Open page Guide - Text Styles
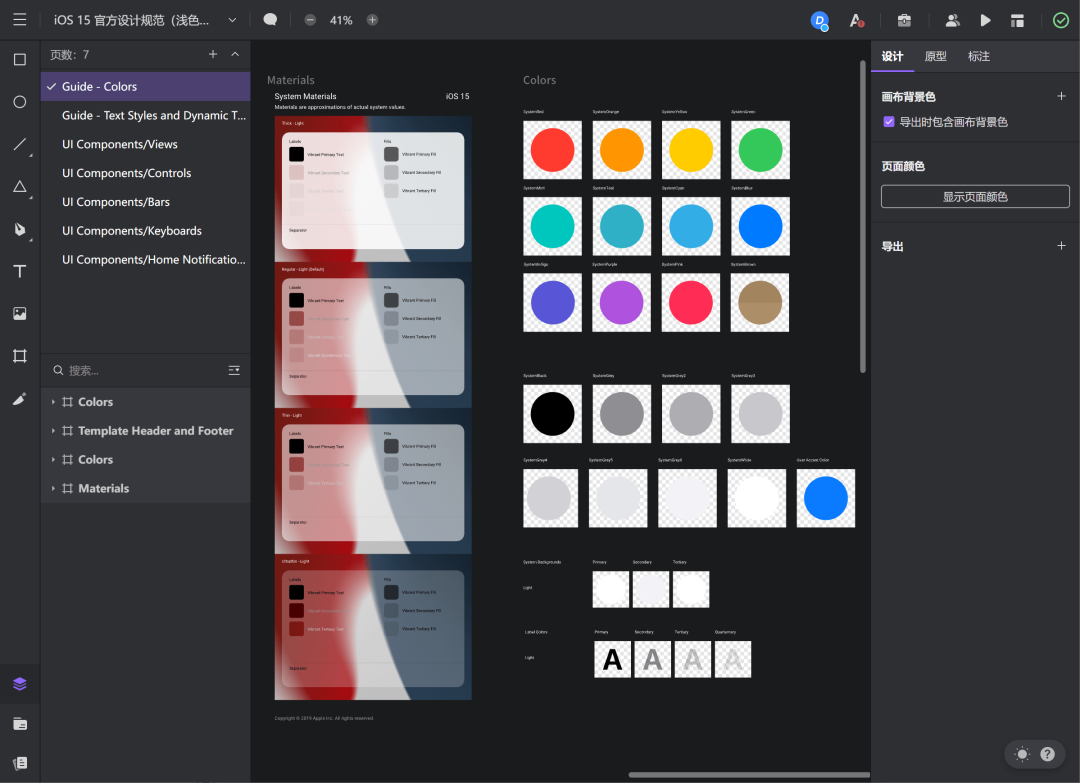This screenshot has height=783, width=1080. coord(145,116)
